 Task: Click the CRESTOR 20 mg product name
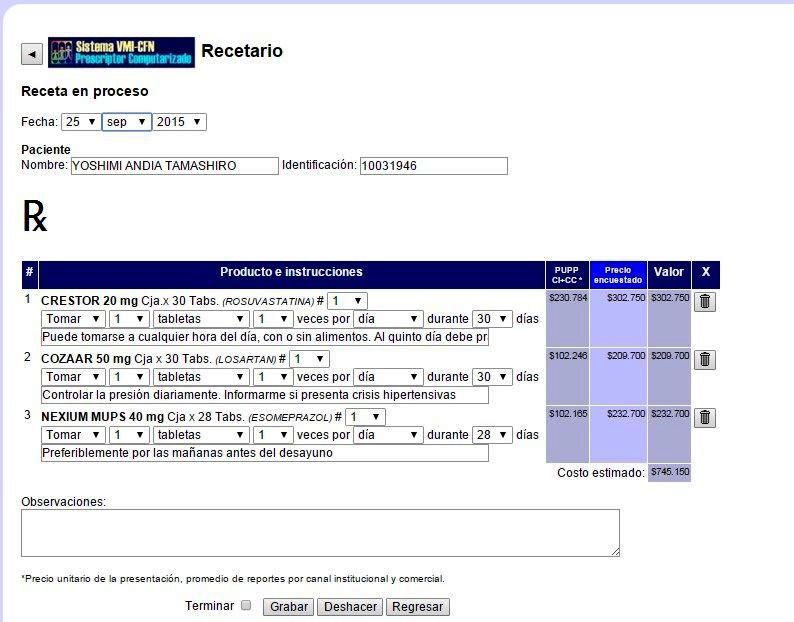[90, 301]
